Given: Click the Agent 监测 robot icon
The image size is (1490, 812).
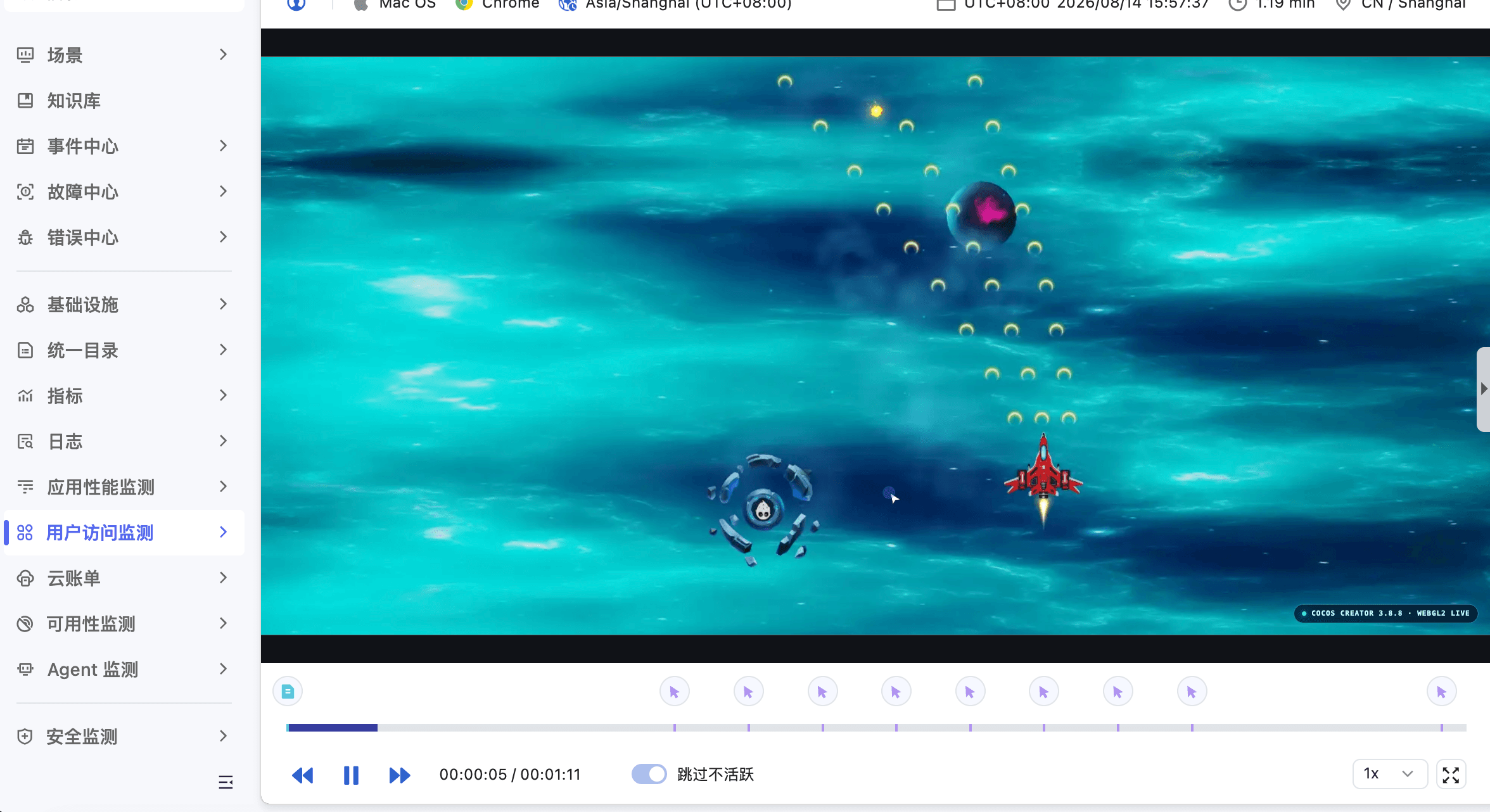Looking at the screenshot, I should (25, 669).
